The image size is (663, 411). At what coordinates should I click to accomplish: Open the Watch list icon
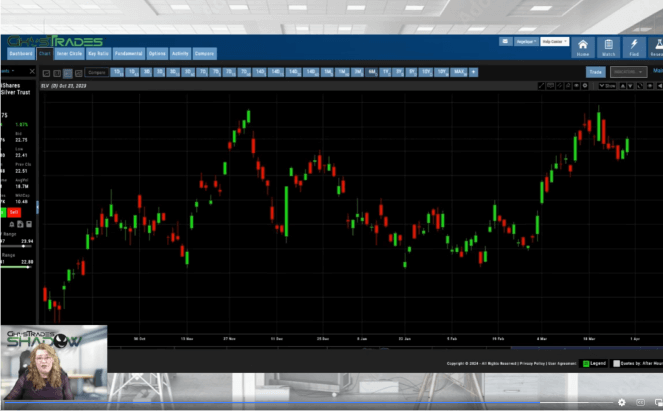[x=609, y=47]
